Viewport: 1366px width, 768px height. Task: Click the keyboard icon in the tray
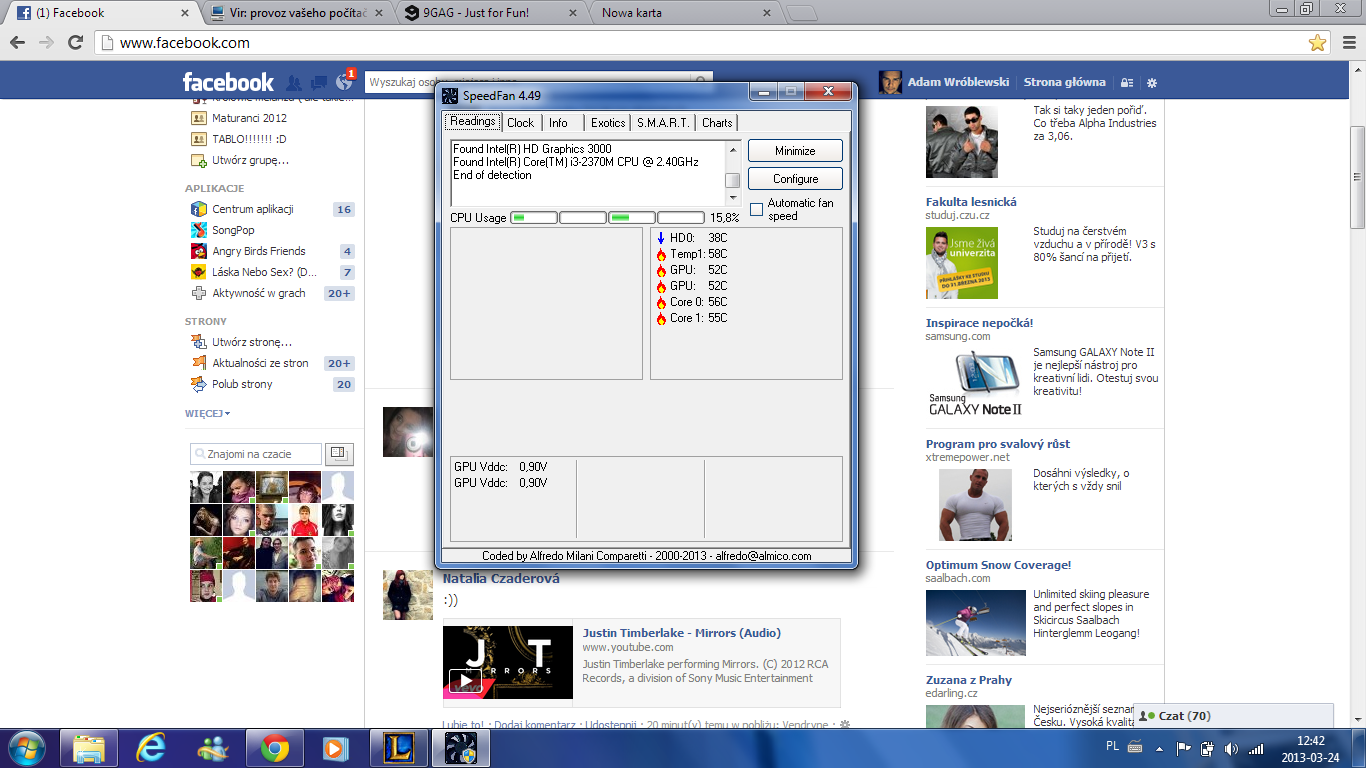click(1135, 746)
